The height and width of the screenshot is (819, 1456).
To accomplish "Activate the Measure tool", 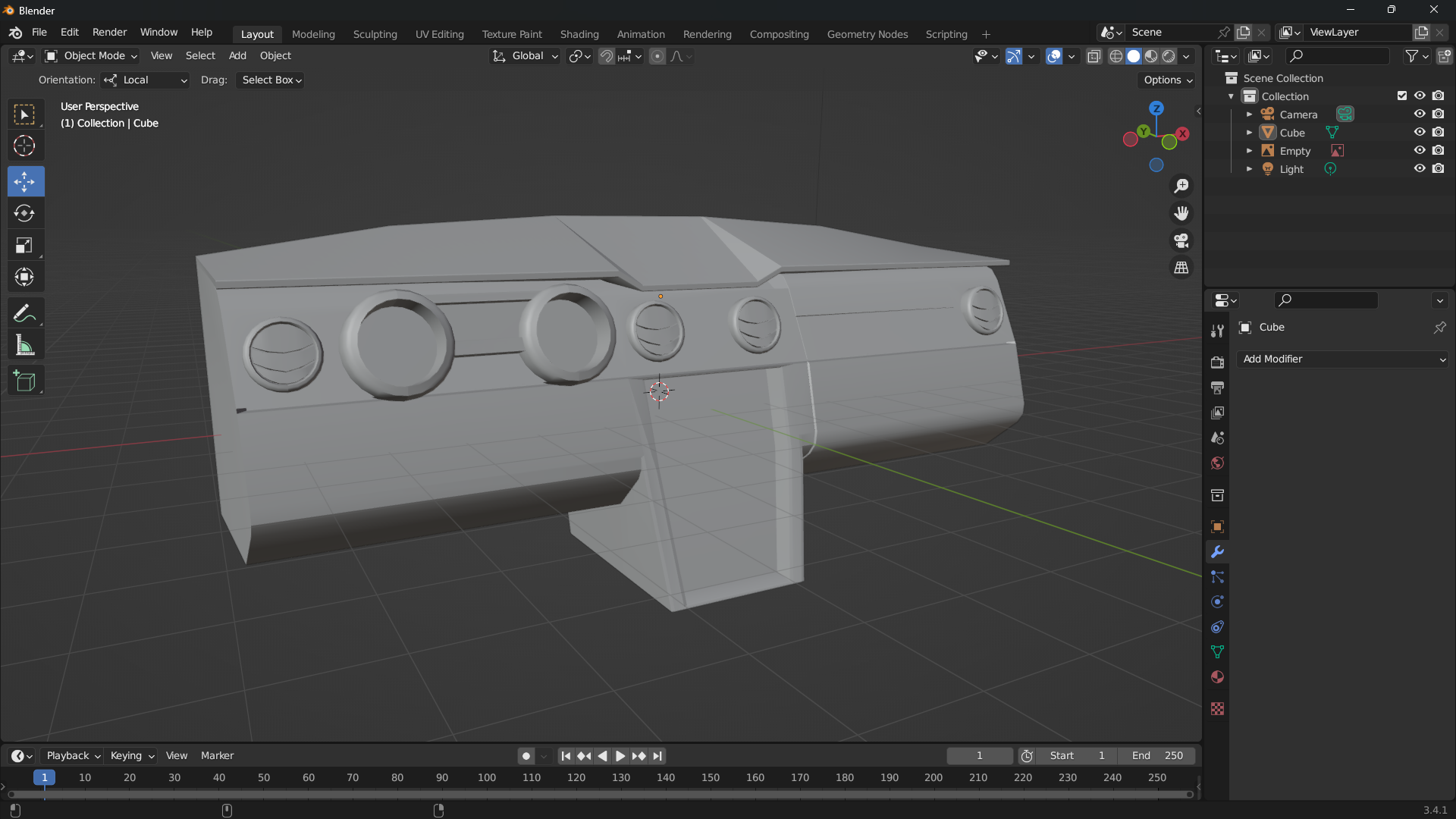I will coord(24,346).
